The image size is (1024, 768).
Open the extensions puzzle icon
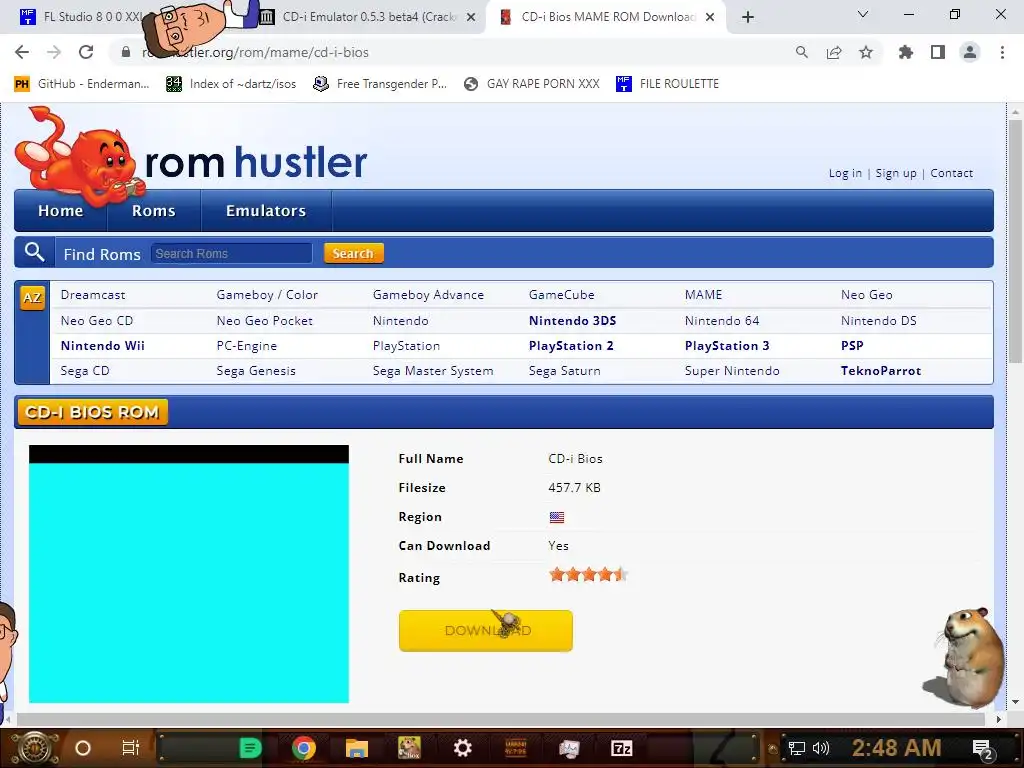906,52
